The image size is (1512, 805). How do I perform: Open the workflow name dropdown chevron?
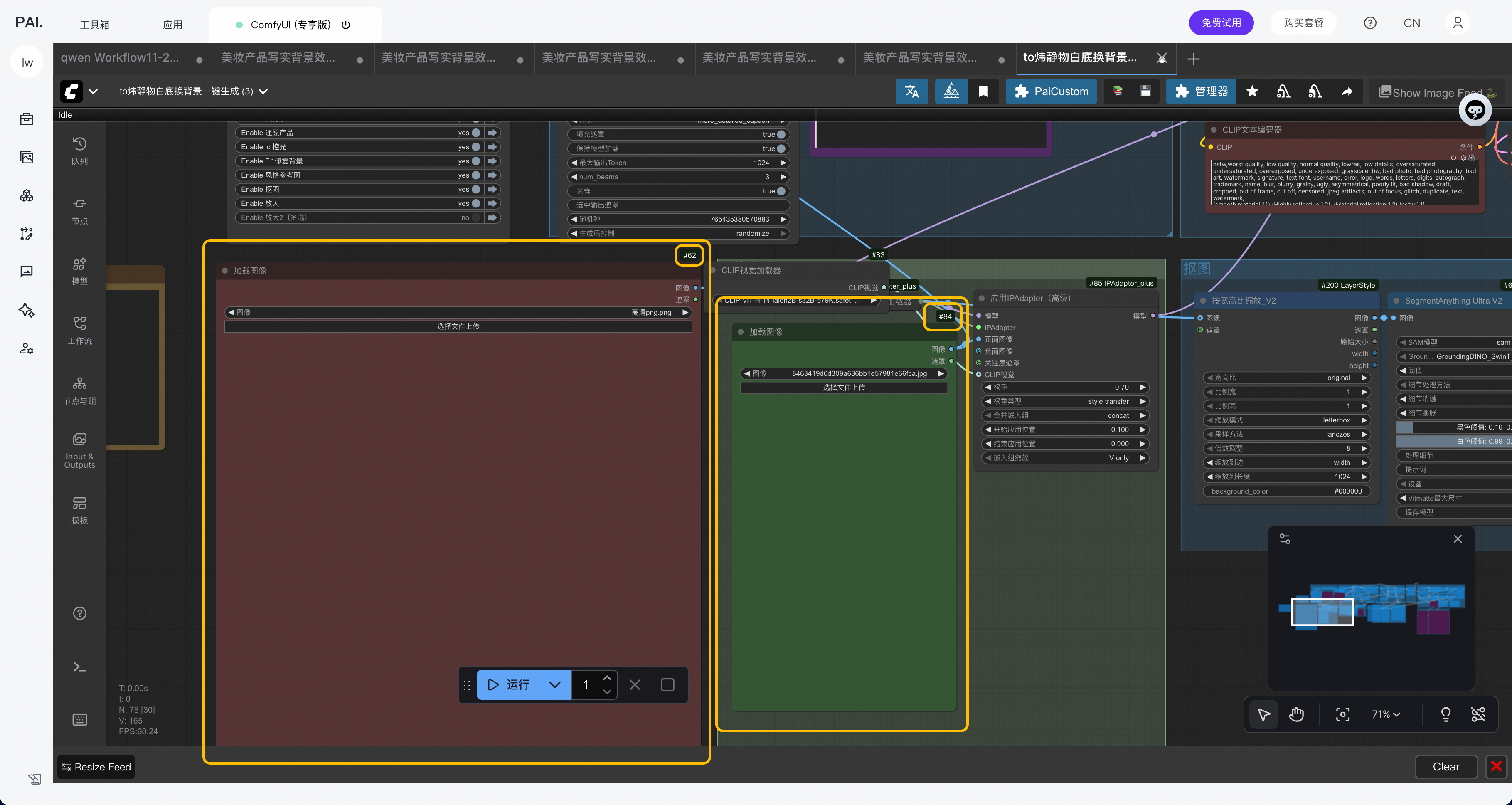tap(263, 91)
